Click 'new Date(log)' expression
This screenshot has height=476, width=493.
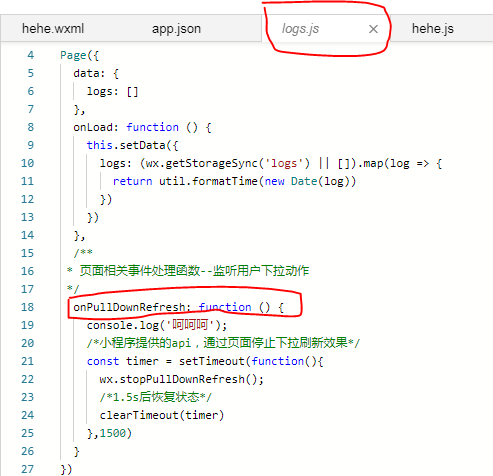pos(307,181)
